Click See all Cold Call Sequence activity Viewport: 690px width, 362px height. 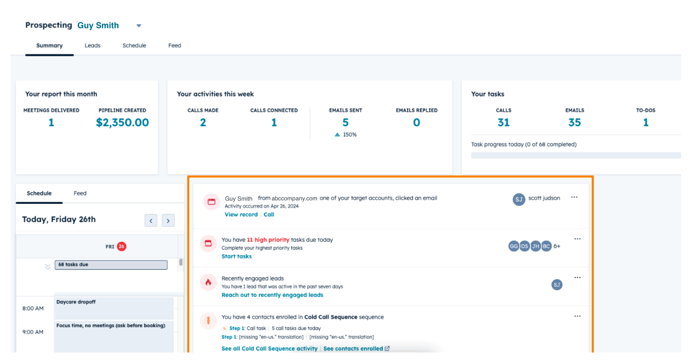269,349
